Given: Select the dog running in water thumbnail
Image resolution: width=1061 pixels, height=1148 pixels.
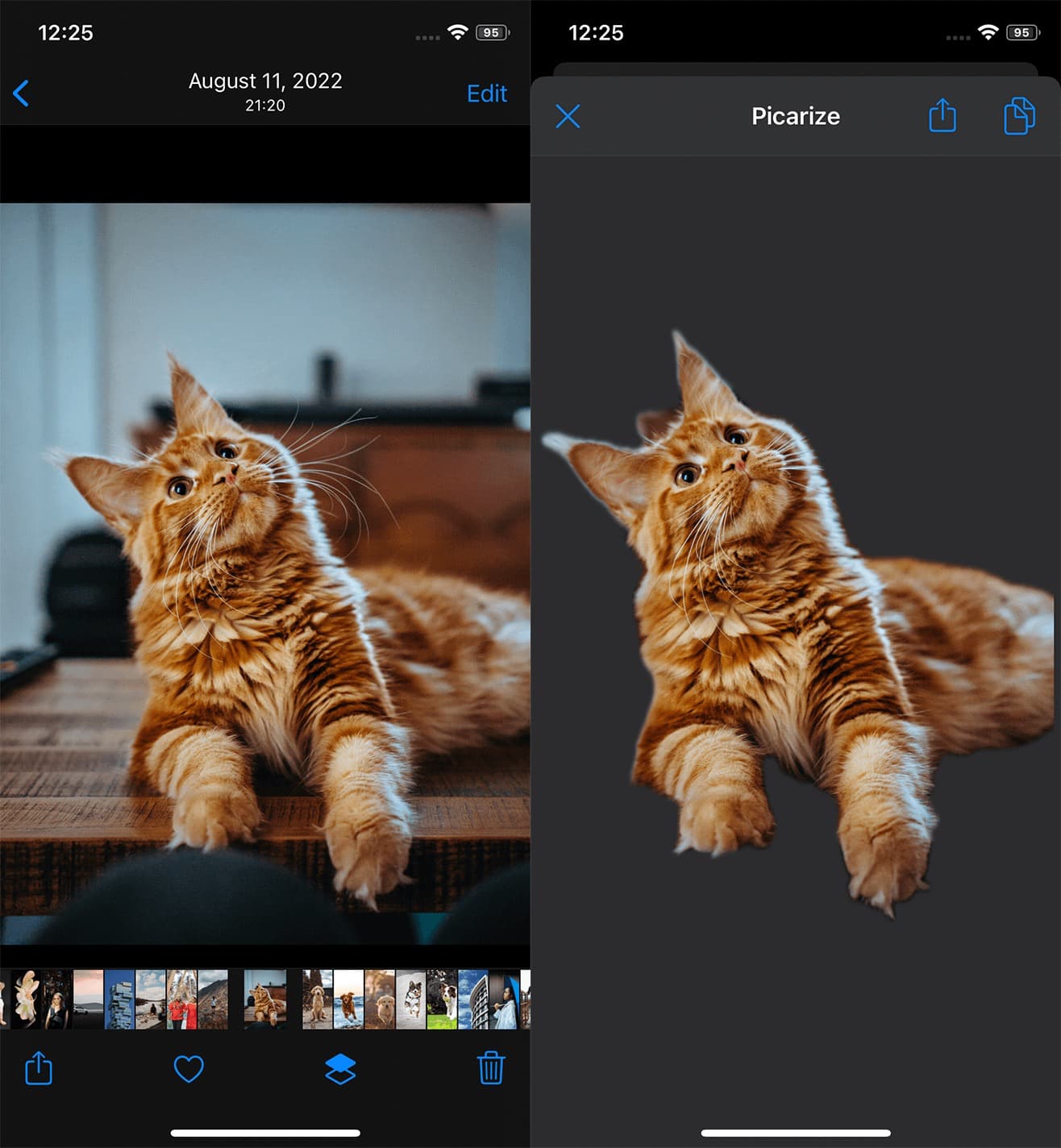Looking at the screenshot, I should (347, 999).
